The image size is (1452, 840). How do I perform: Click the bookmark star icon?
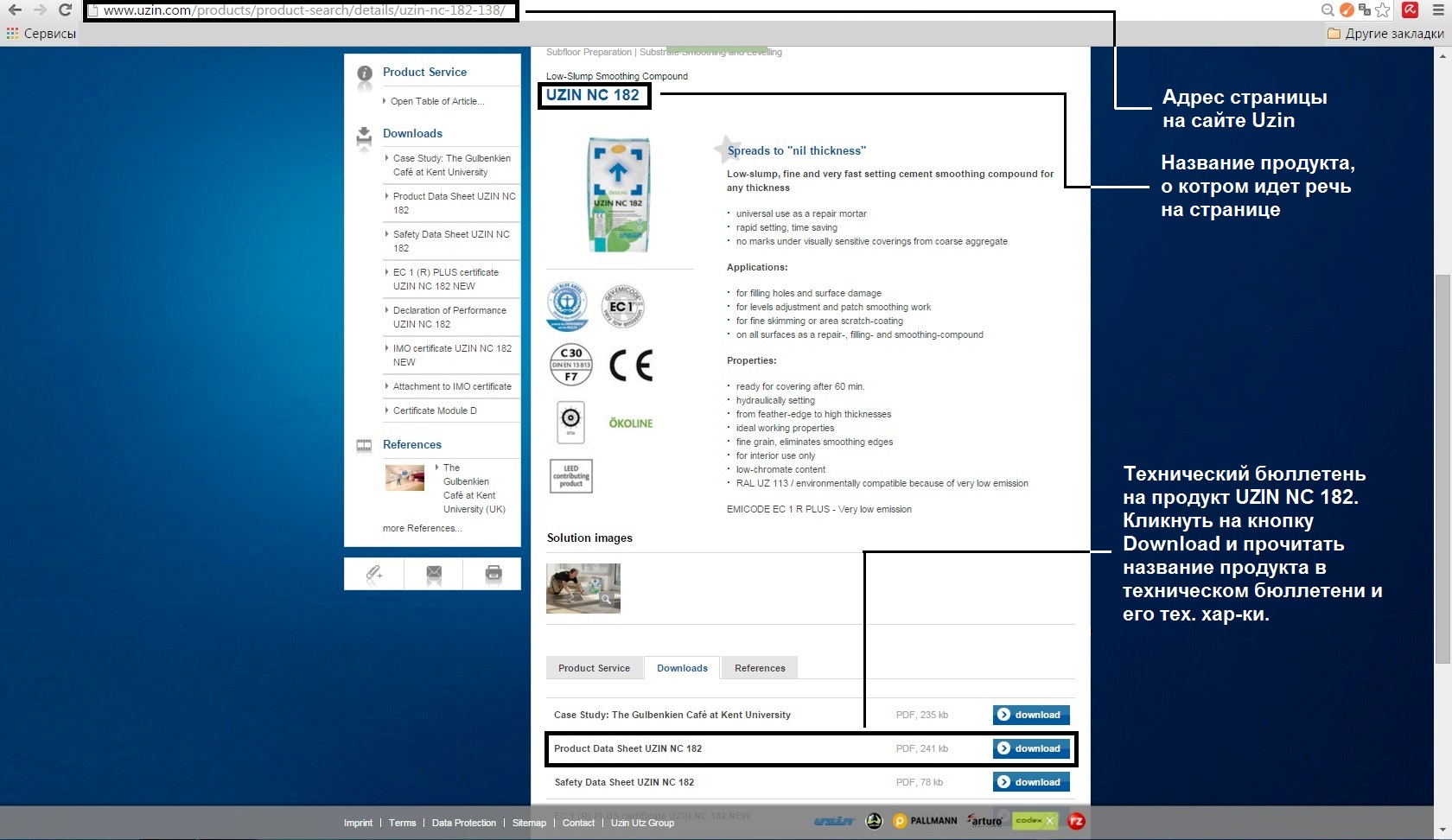1383,10
